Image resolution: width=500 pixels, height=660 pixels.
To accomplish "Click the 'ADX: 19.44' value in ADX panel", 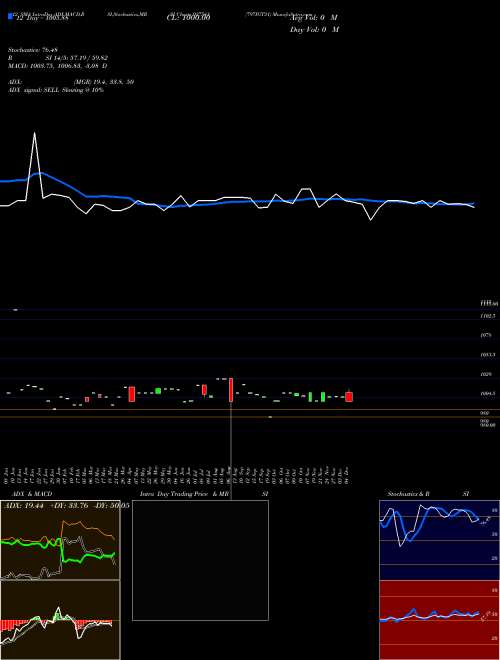I will [24, 506].
